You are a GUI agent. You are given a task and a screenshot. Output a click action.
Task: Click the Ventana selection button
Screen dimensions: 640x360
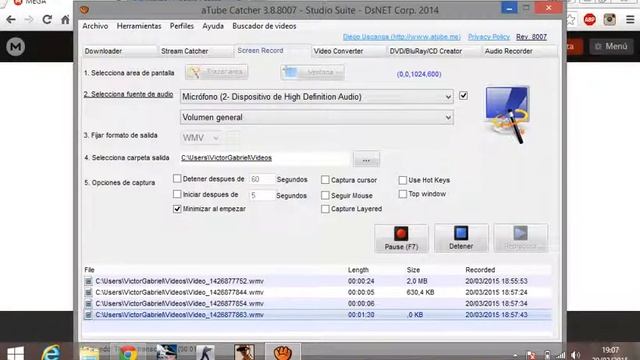(312, 72)
